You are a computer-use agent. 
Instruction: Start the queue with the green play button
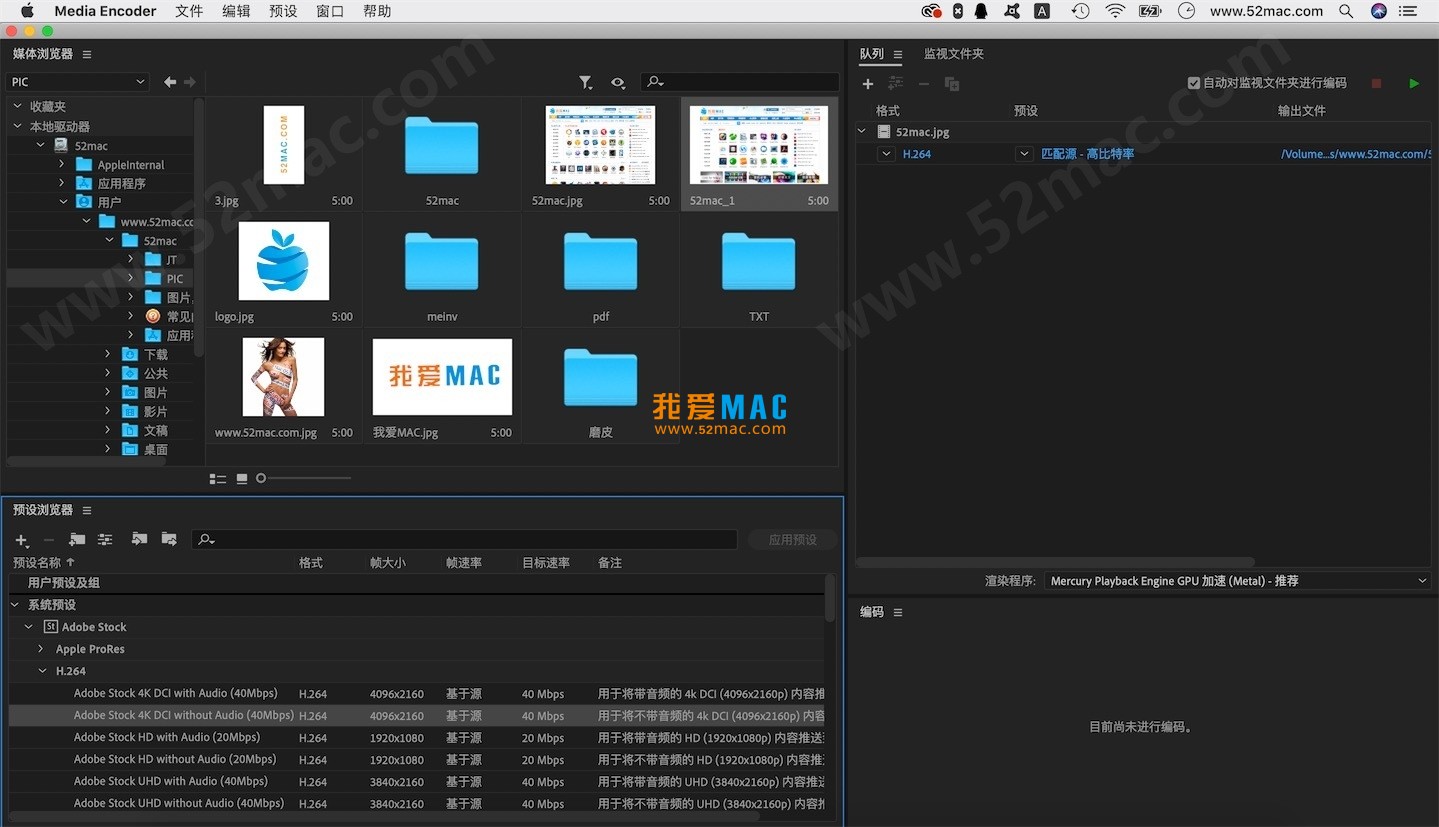1414,84
